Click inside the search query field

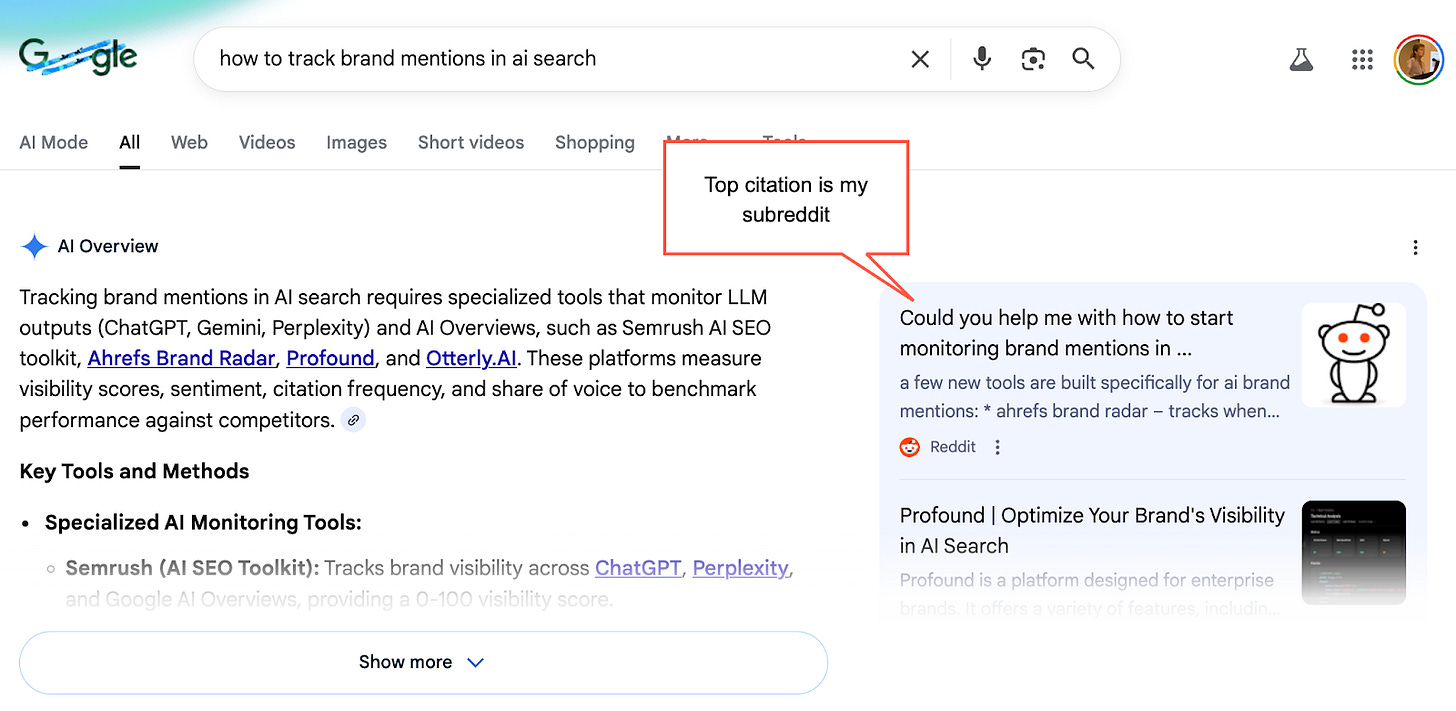click(x=550, y=59)
